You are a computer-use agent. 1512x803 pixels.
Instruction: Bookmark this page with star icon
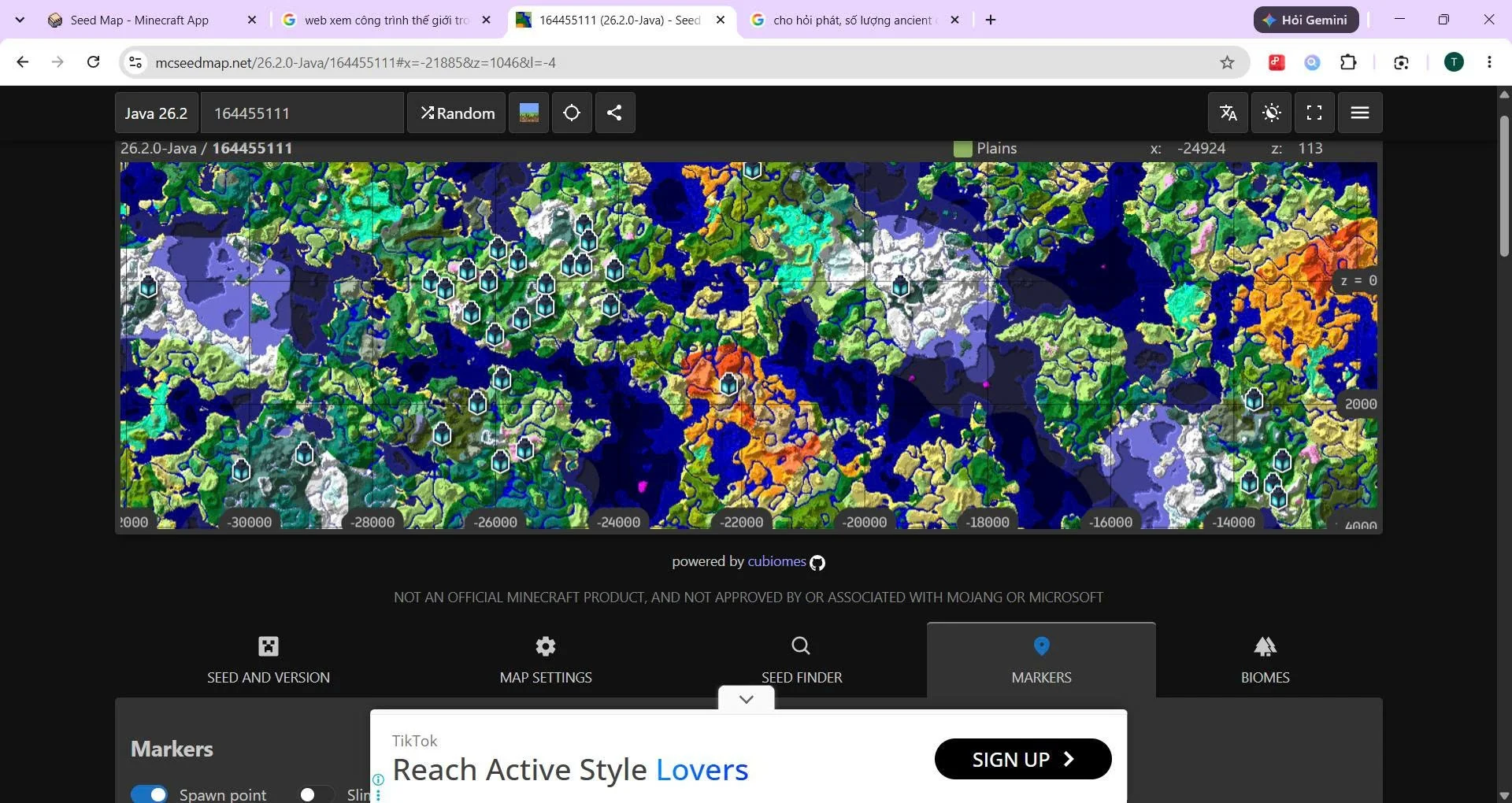coord(1227,62)
